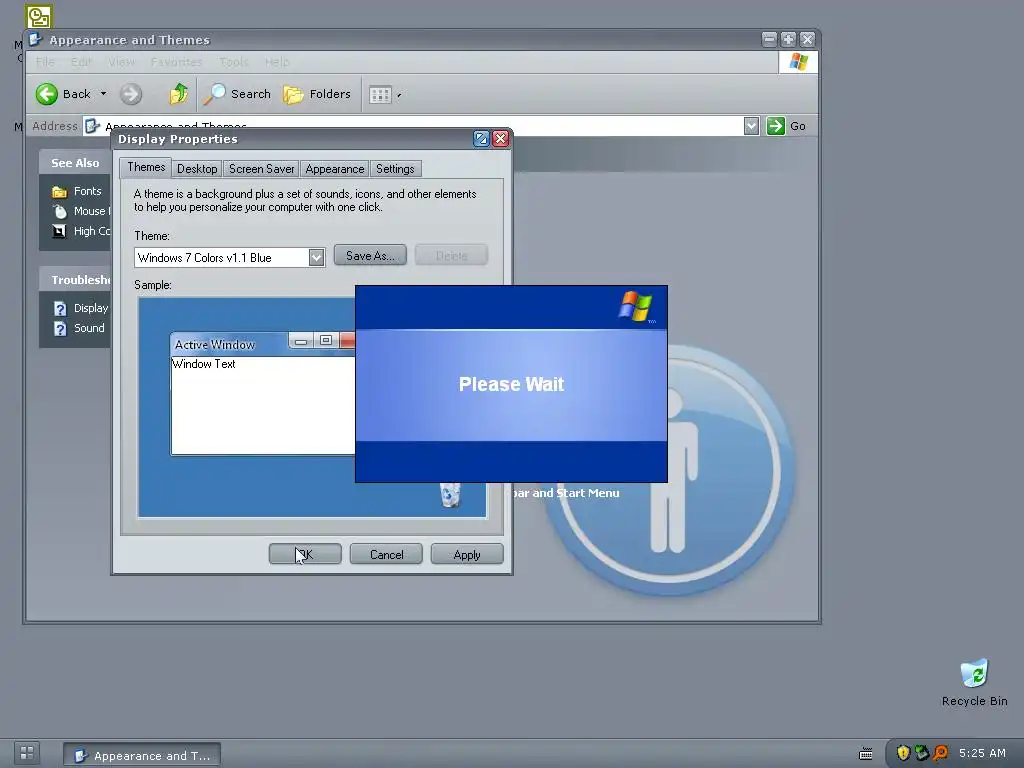Screen dimensions: 1024x768
Task: Toggle the Folders pane button
Action: (317, 94)
